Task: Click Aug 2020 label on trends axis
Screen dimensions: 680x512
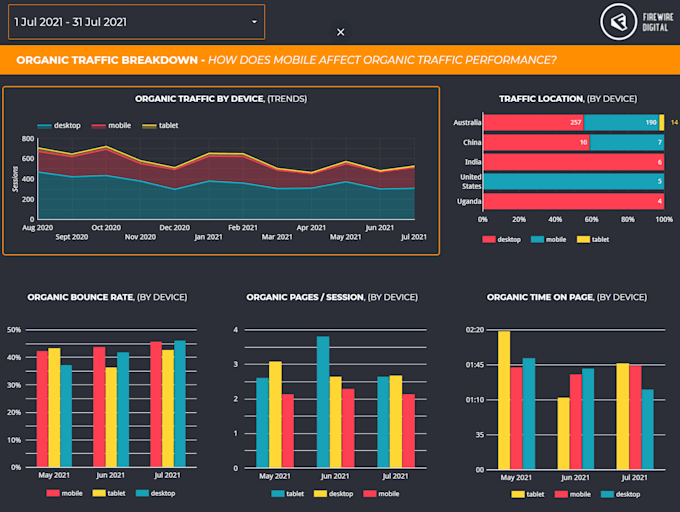Action: (38, 228)
